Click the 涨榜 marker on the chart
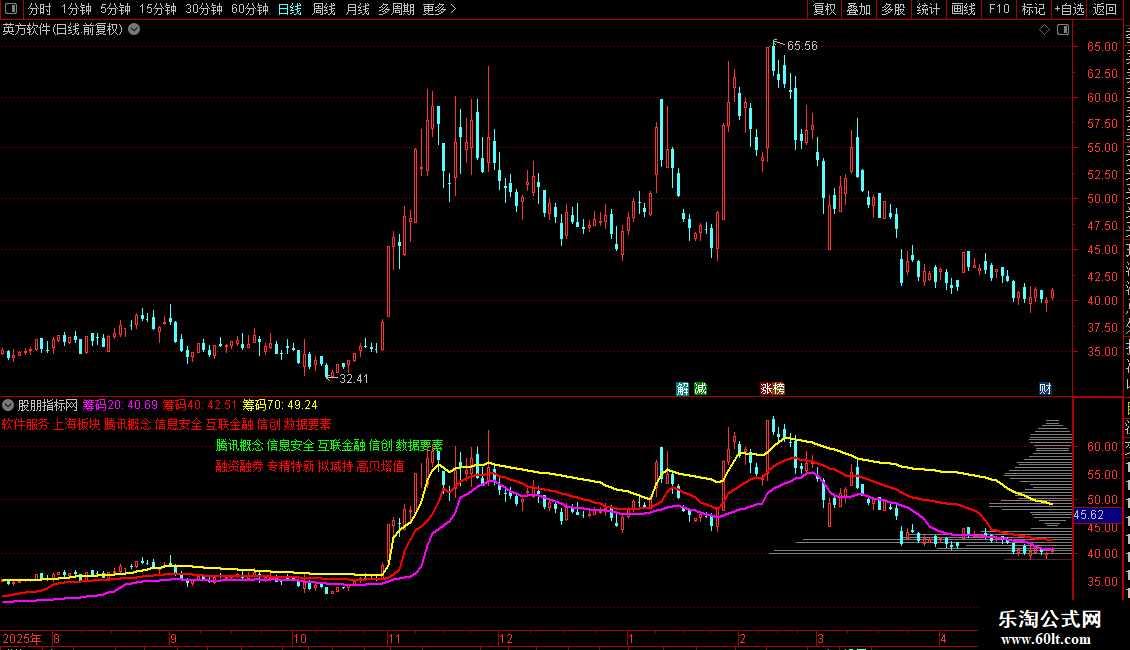 tap(772, 389)
